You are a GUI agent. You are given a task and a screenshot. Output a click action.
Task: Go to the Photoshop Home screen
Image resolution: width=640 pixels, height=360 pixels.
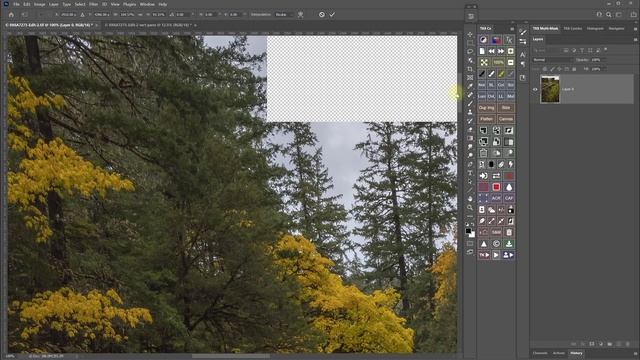(11, 15)
